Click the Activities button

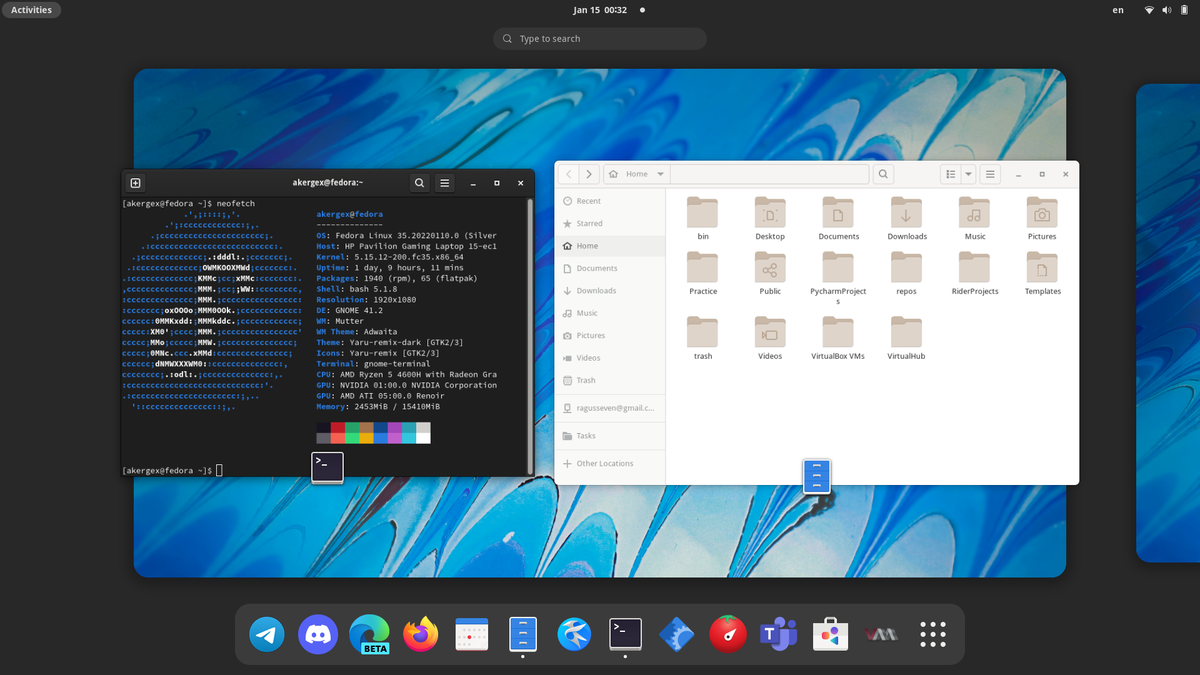[x=31, y=10]
